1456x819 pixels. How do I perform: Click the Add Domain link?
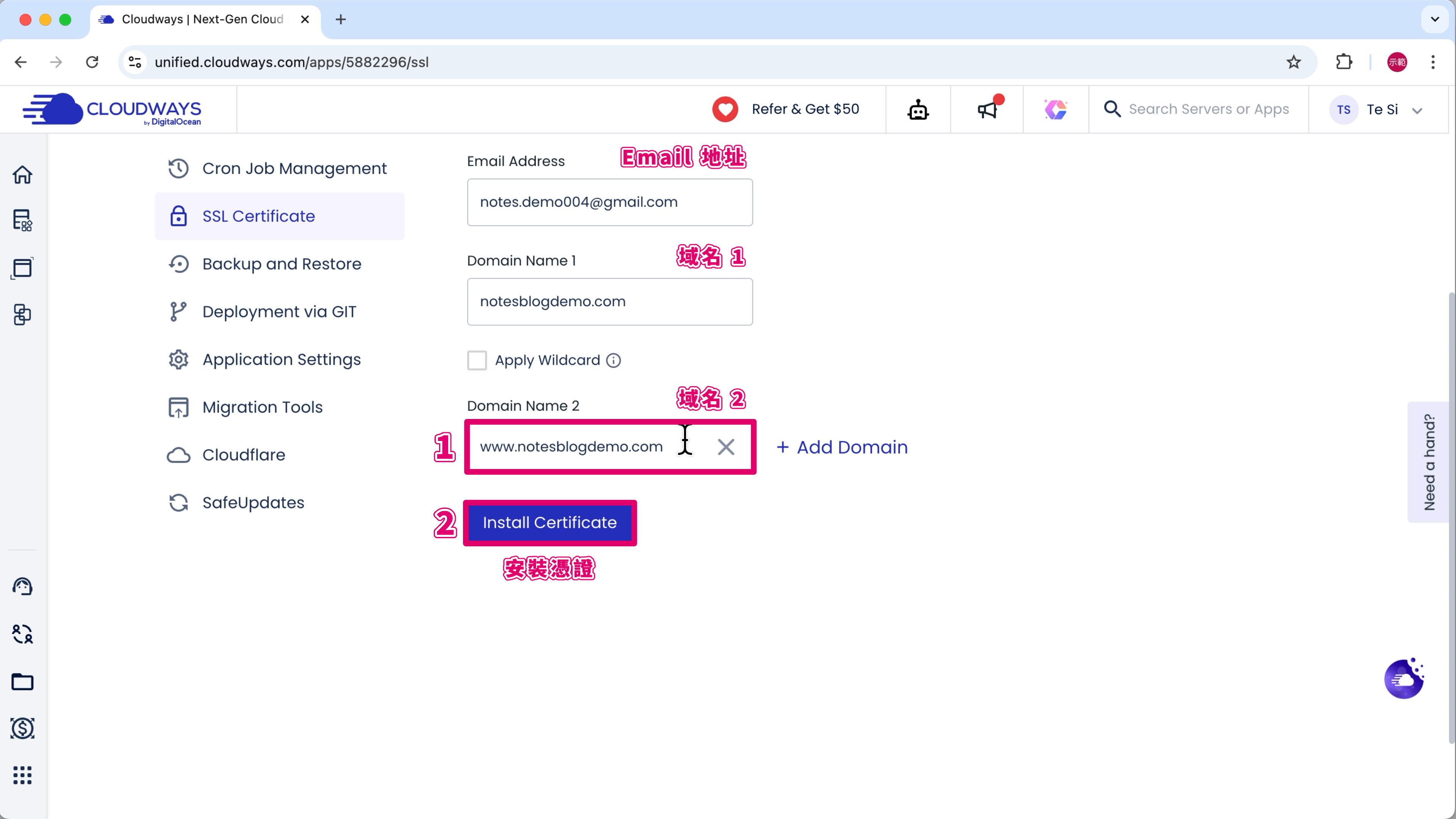point(842,447)
